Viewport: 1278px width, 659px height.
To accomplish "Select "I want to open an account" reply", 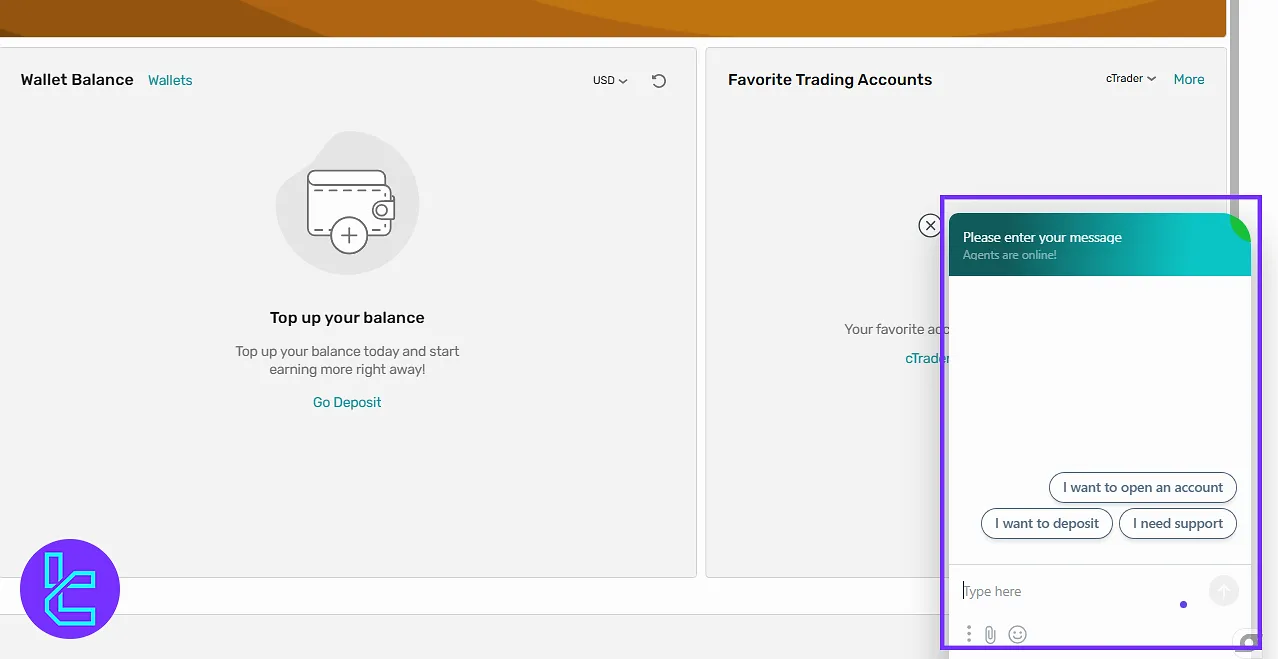I will 1142,488.
